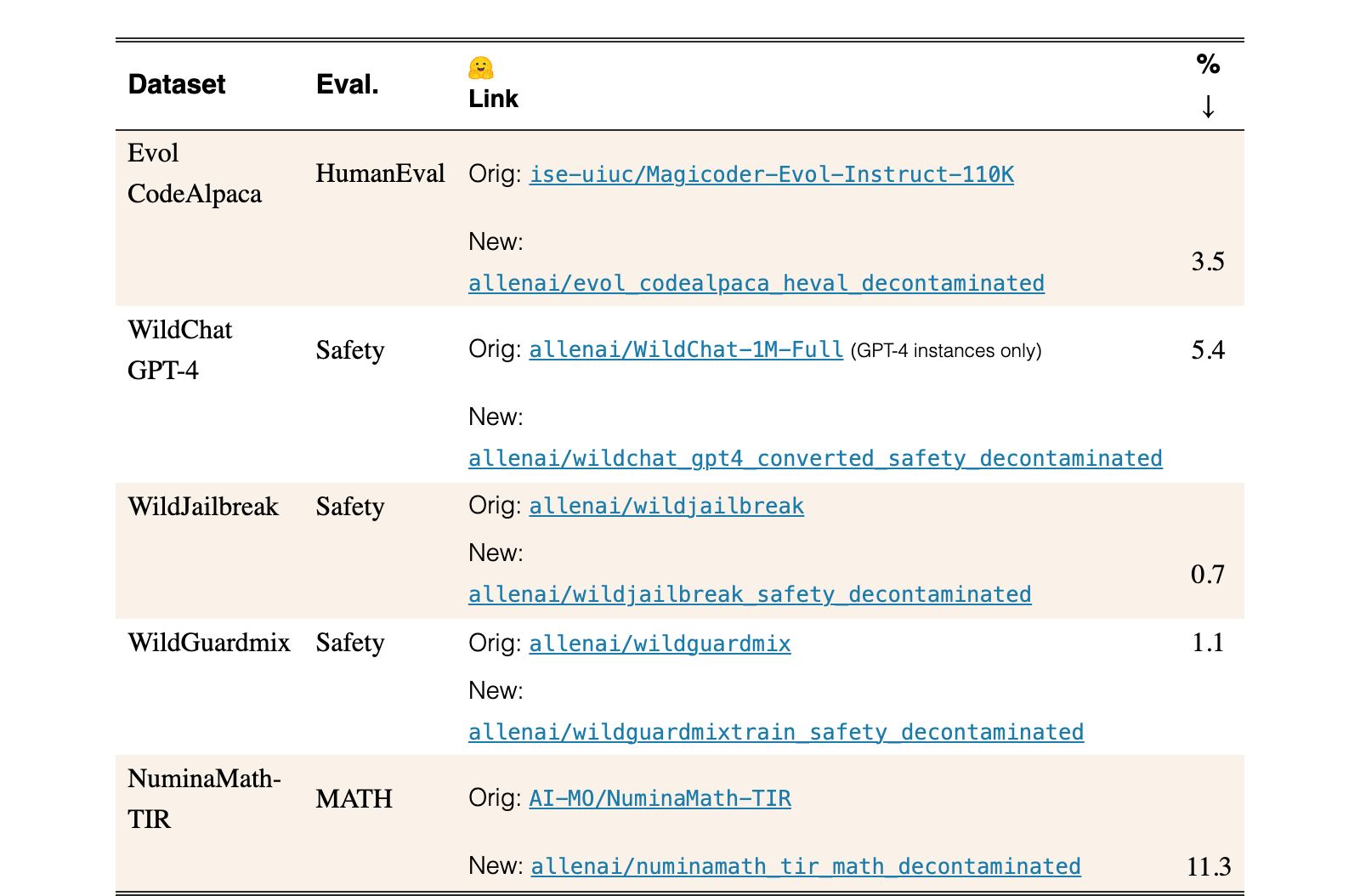Open allenai/wildchat_gpt4_converted_safety_decontaminated dataset link

[x=815, y=458]
